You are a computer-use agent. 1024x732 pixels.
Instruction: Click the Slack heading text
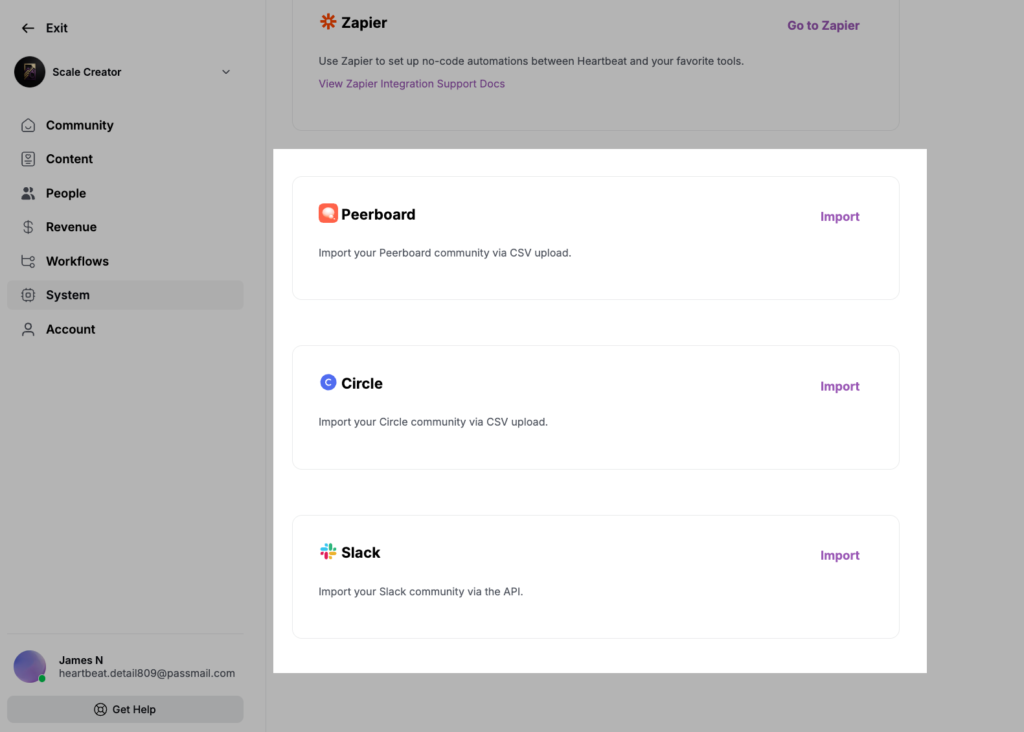click(x=360, y=552)
